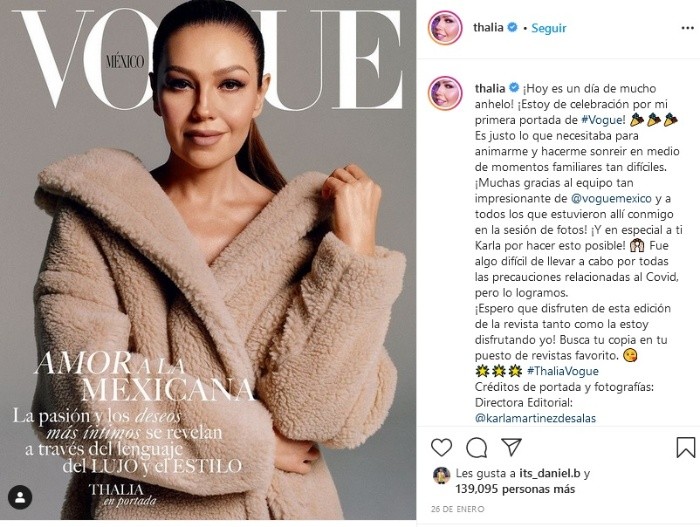Select the thalia username in the caption
Image resolution: width=700 pixels, height=527 pixels.
pos(490,88)
